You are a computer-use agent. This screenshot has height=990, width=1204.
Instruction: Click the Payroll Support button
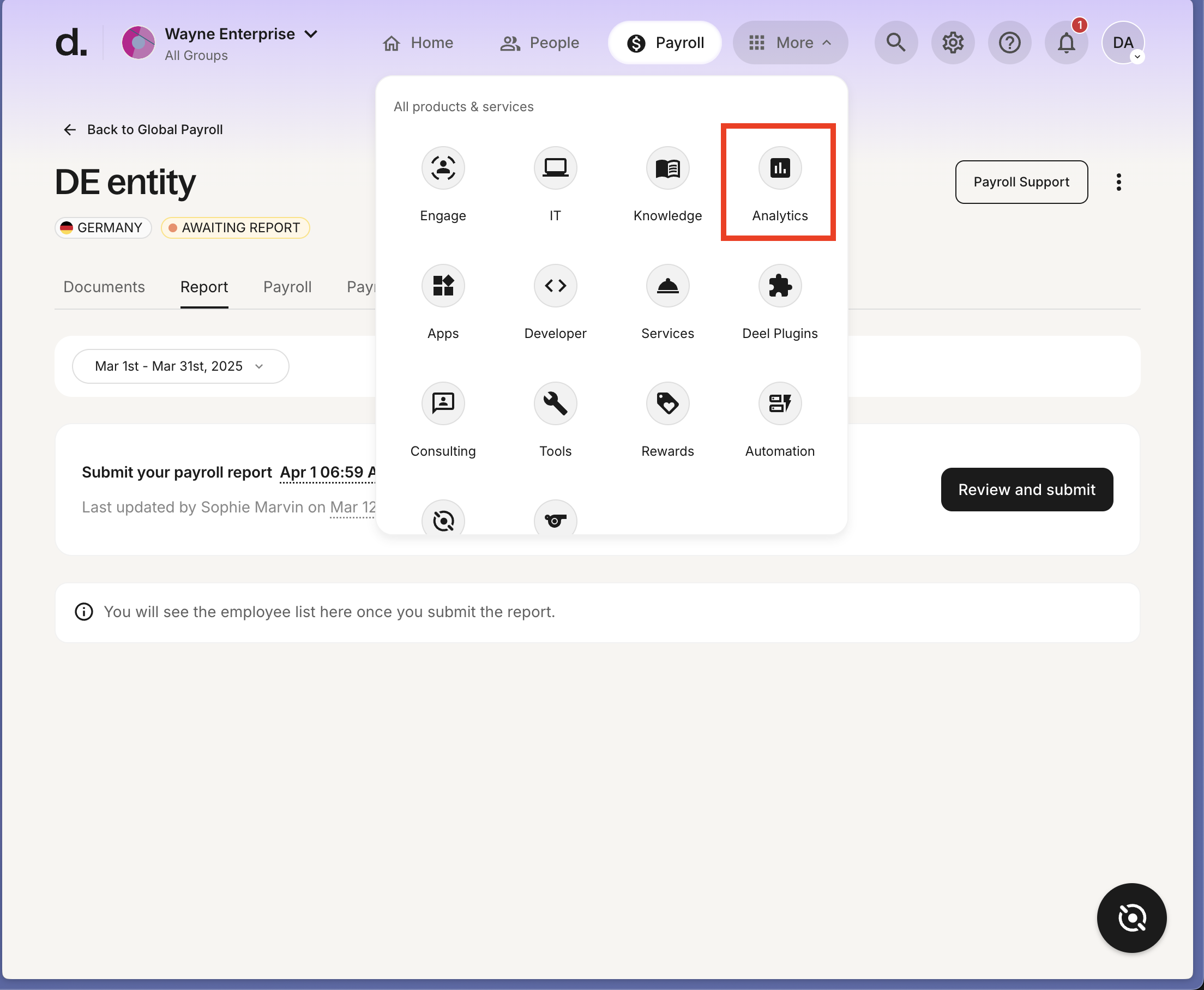click(1021, 182)
